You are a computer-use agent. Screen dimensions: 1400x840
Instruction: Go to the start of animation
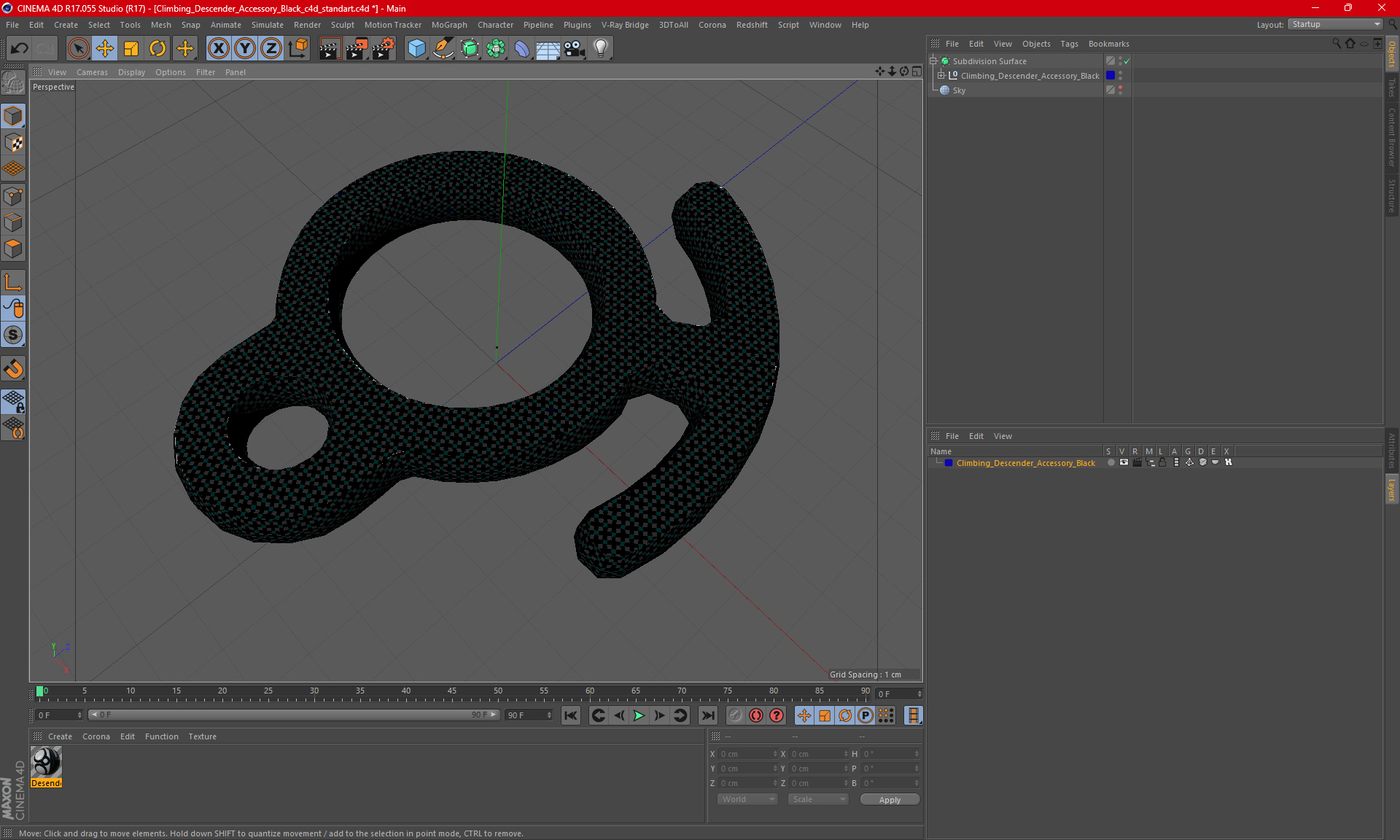coord(571,715)
